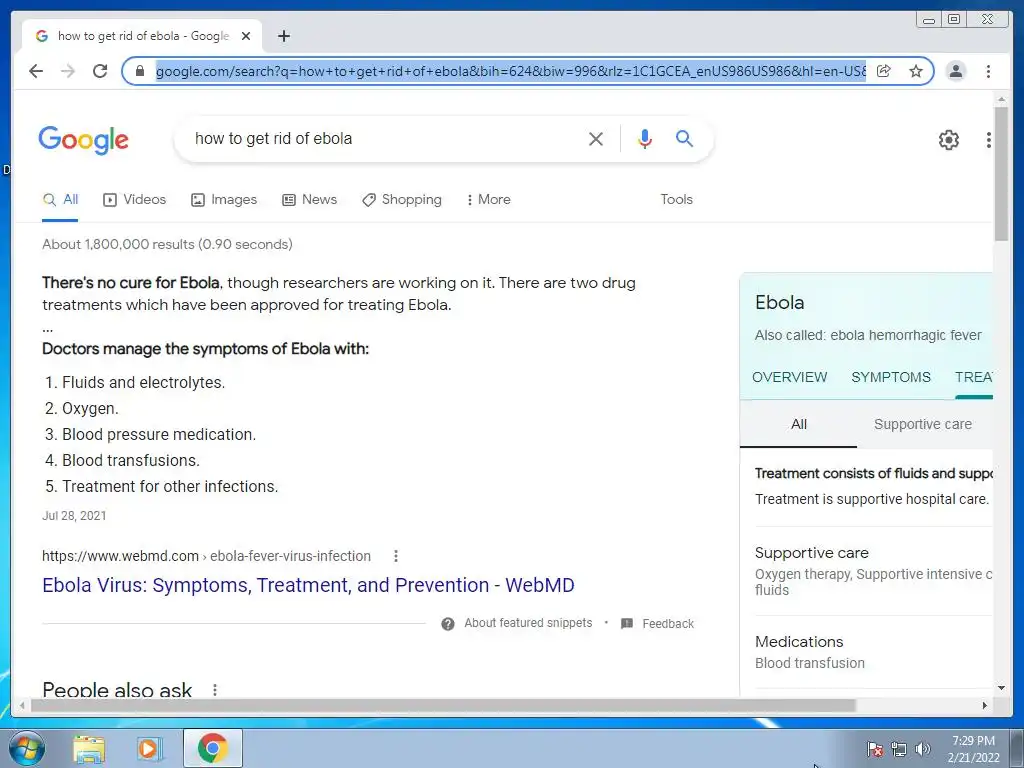
Task: Open File Explorer from the taskbar
Action: 89,748
